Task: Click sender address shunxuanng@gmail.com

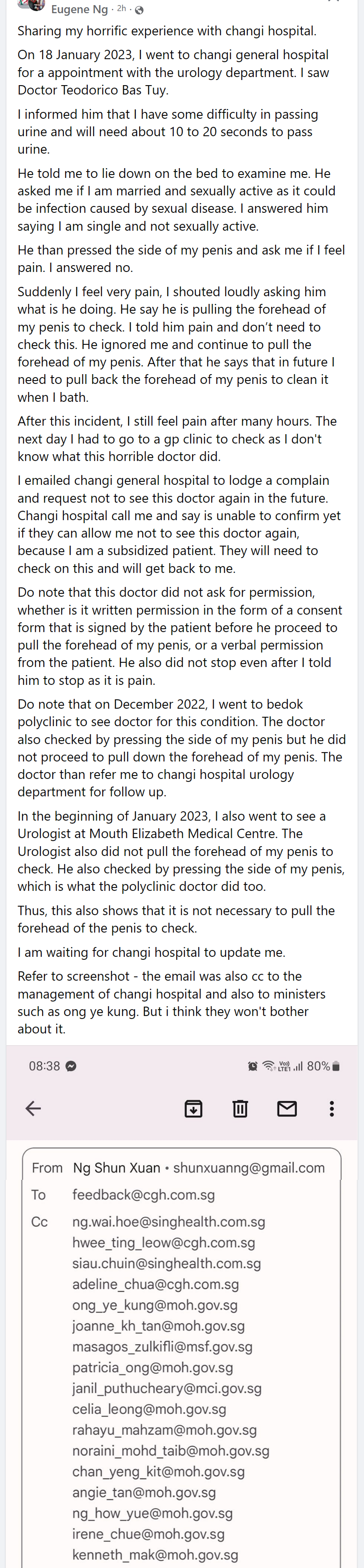Action: coord(249,1167)
